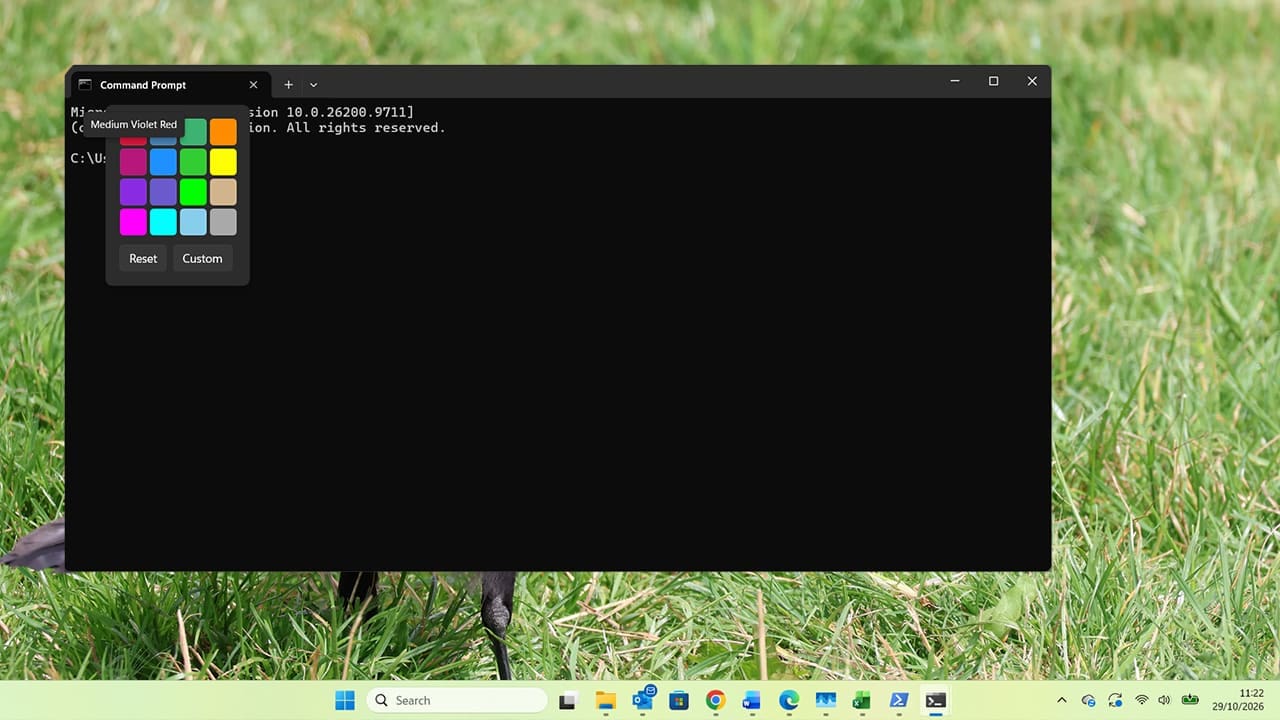Pick the medium green swatch beside yellow
Viewport: 1280px width, 720px height.
point(193,162)
